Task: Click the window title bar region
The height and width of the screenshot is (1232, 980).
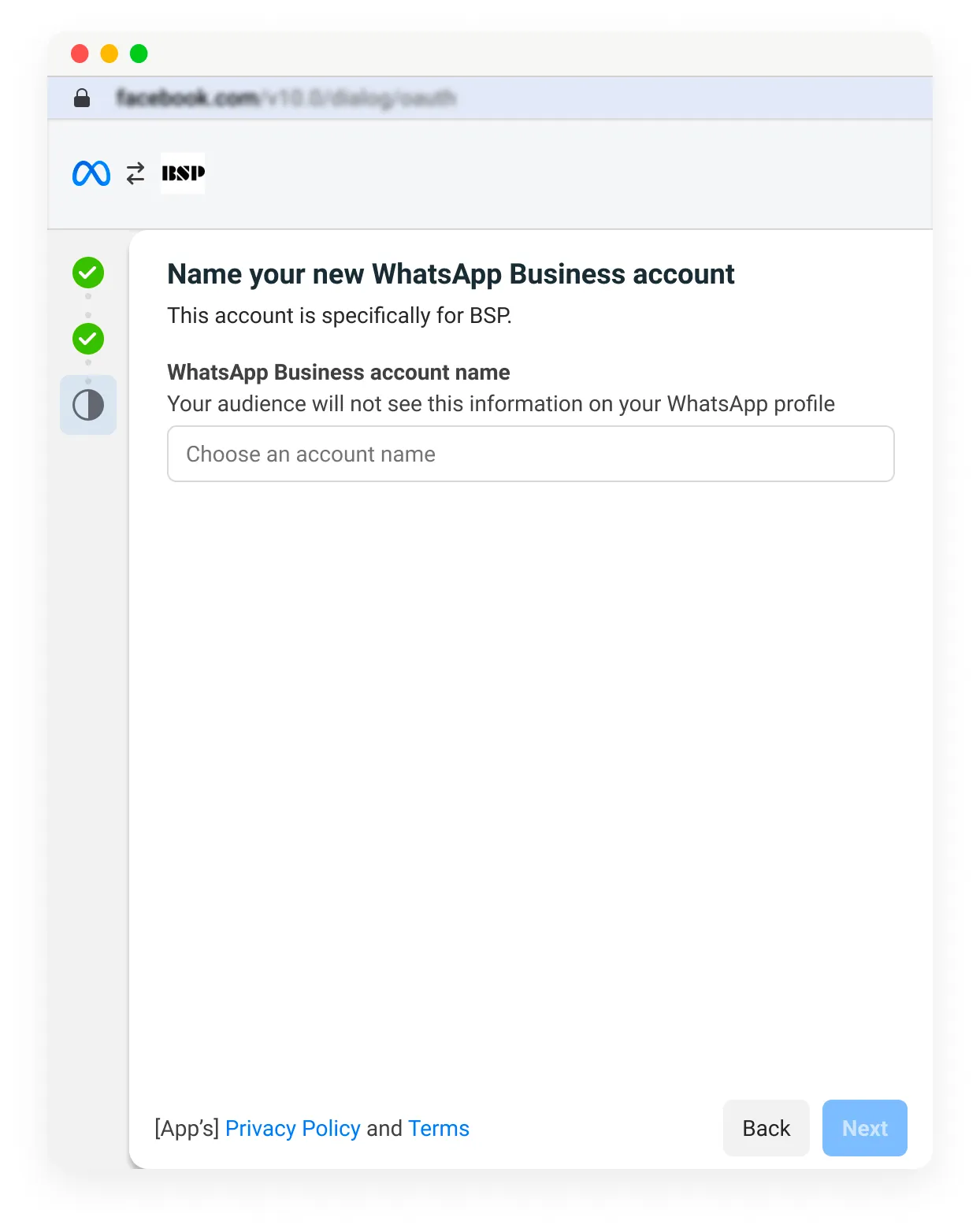Action: click(x=488, y=53)
